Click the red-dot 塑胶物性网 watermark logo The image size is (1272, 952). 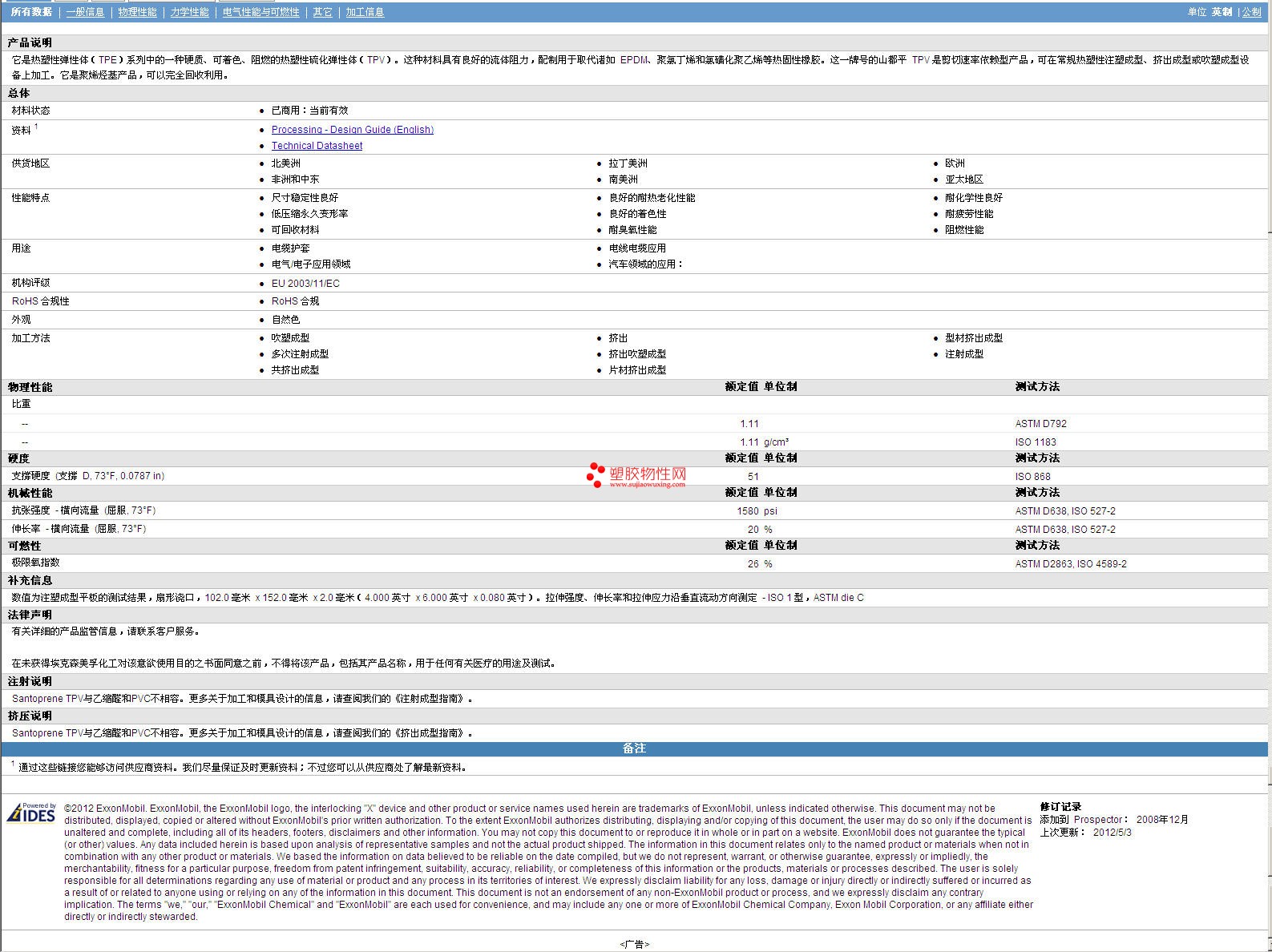(x=636, y=475)
